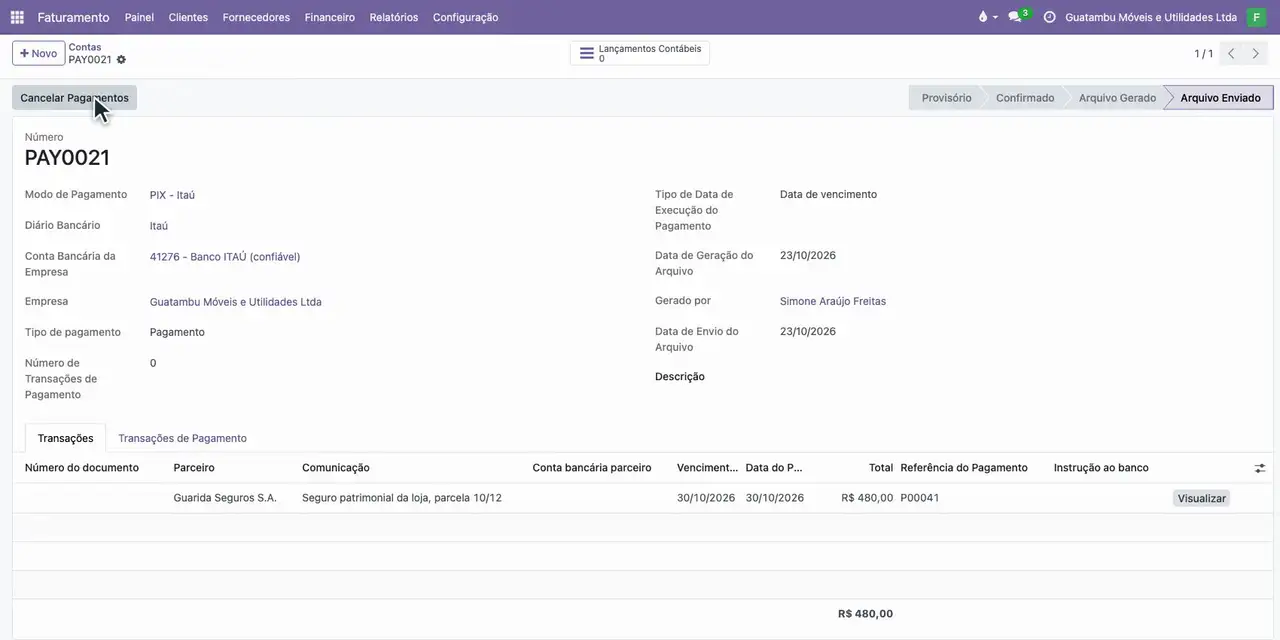Sort by the Comunicação column header
This screenshot has width=1280, height=640.
[336, 468]
